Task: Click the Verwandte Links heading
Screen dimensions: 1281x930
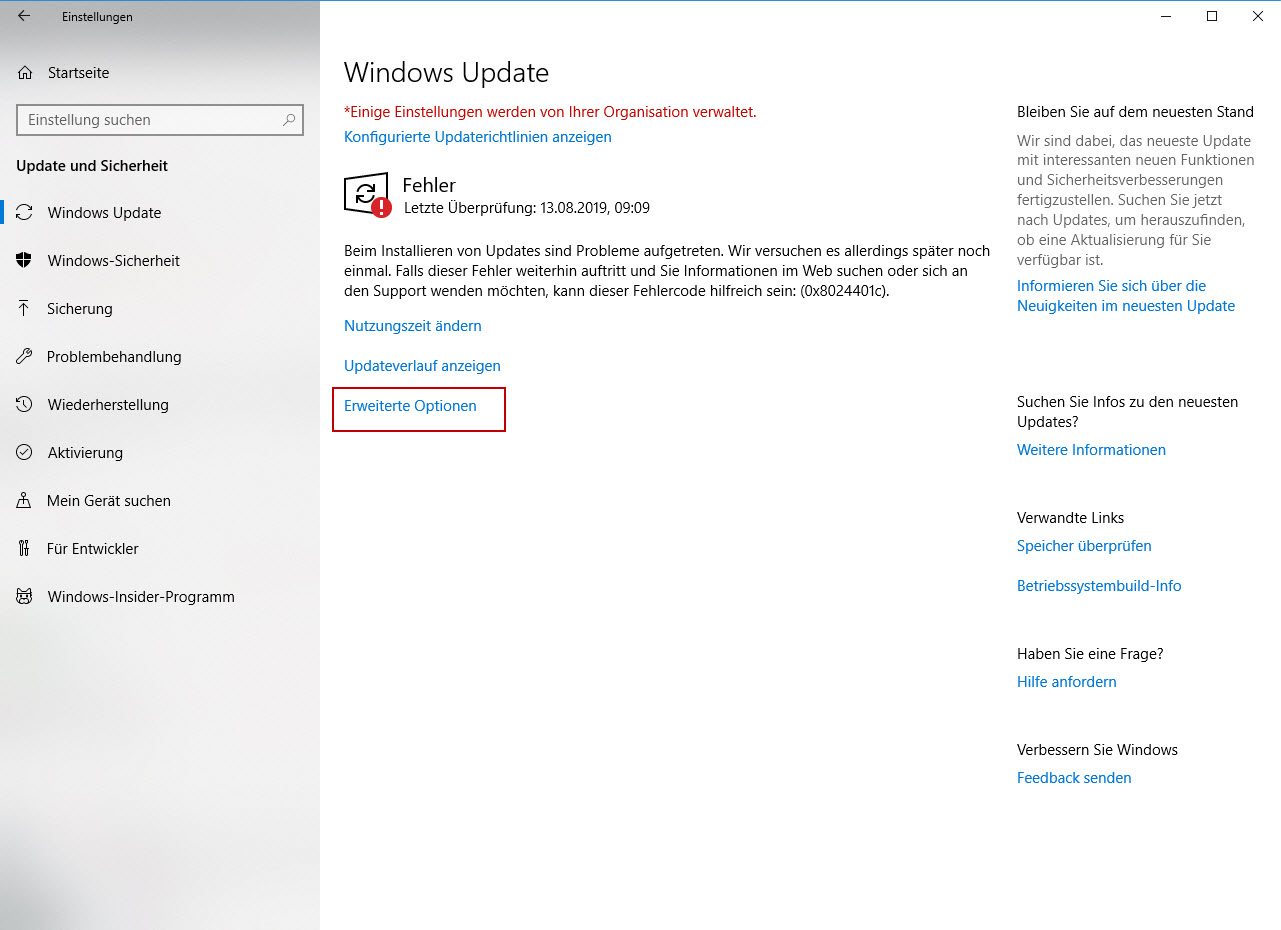Action: pyautogui.click(x=1071, y=518)
